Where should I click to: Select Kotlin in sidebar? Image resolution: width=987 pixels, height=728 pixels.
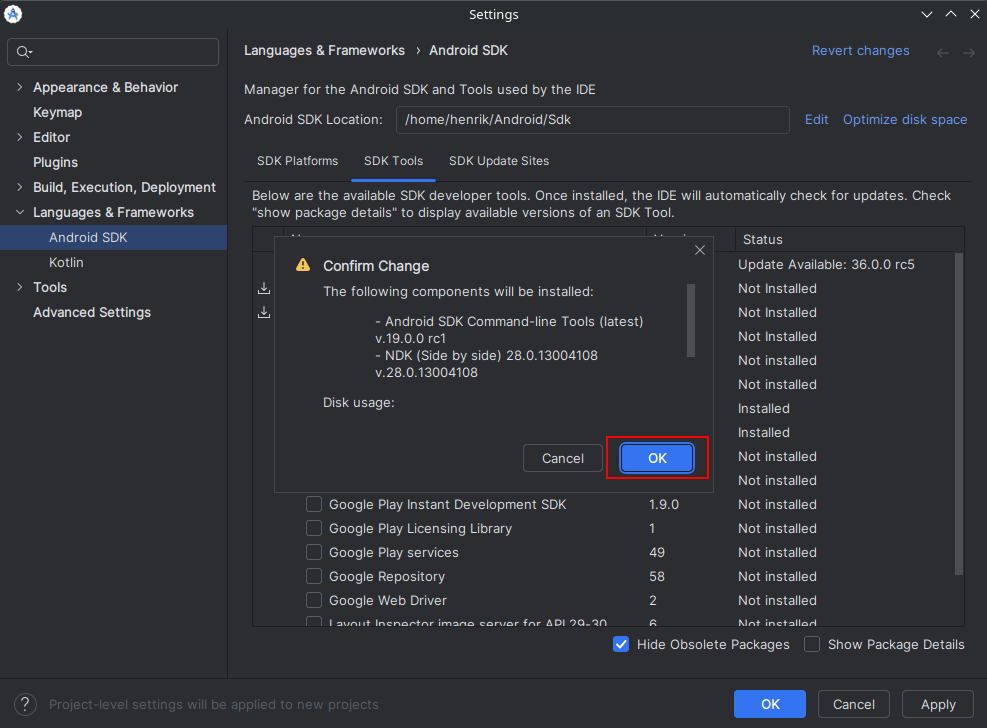(x=66, y=262)
